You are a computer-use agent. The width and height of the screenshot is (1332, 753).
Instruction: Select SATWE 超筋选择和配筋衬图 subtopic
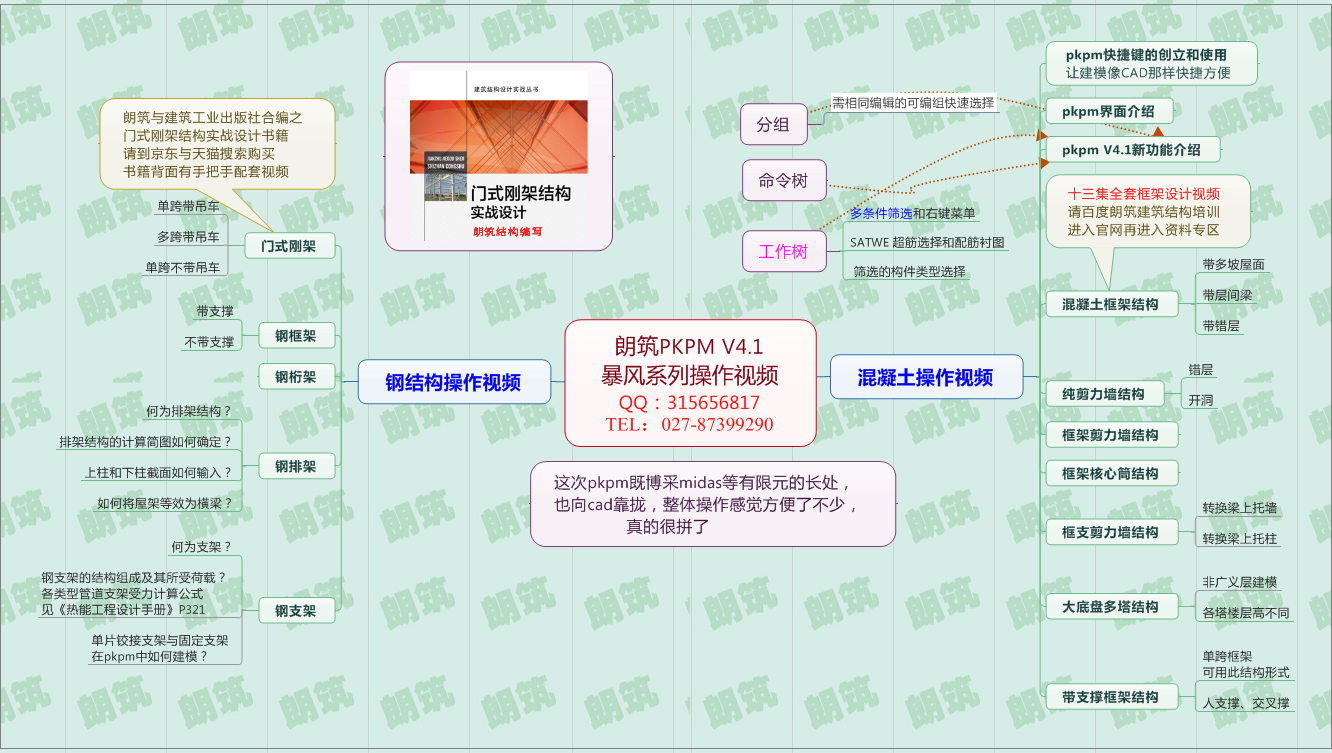927,242
